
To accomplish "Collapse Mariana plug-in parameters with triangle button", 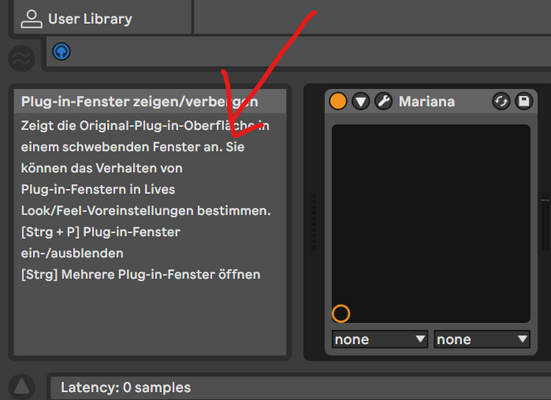I will coord(361,102).
